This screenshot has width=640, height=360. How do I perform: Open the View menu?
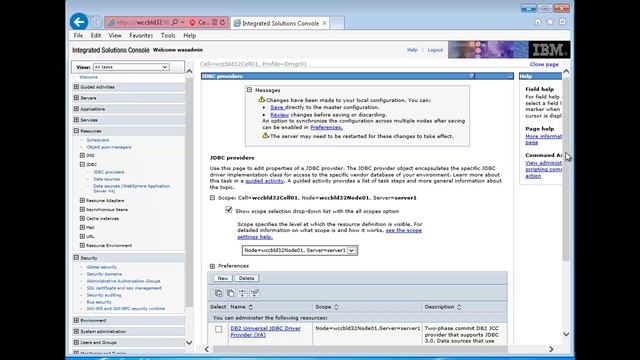point(115,36)
